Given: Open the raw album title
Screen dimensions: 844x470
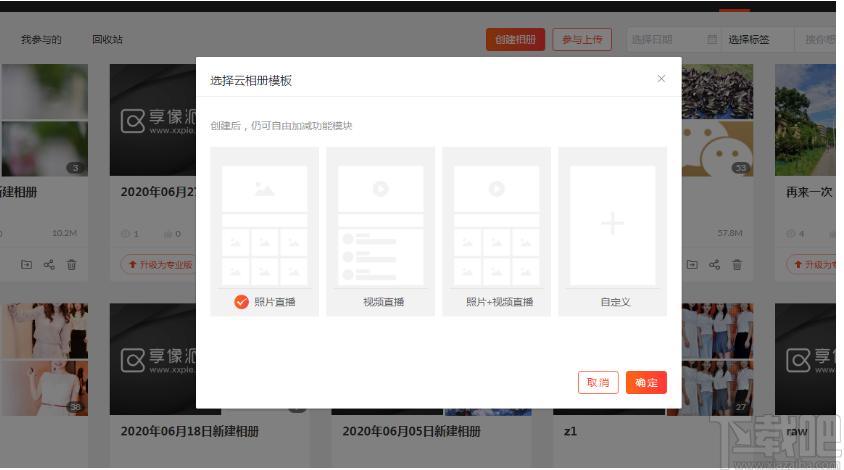Looking at the screenshot, I should [x=797, y=431].
